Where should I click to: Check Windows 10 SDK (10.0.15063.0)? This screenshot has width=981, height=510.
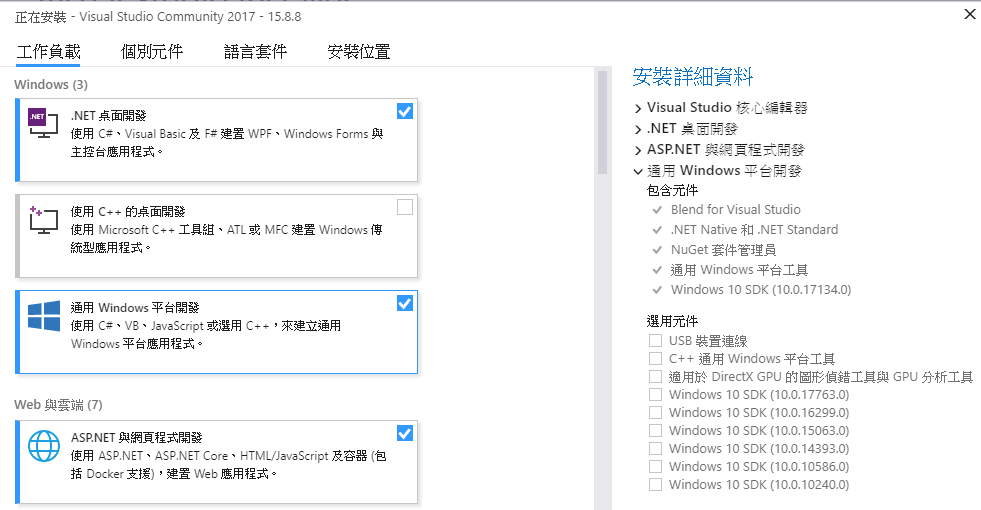click(655, 431)
